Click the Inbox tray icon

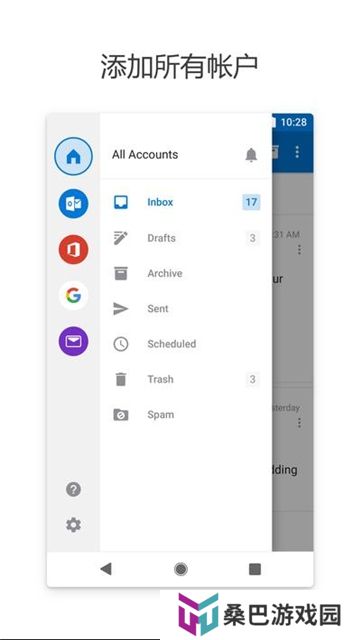pos(120,202)
